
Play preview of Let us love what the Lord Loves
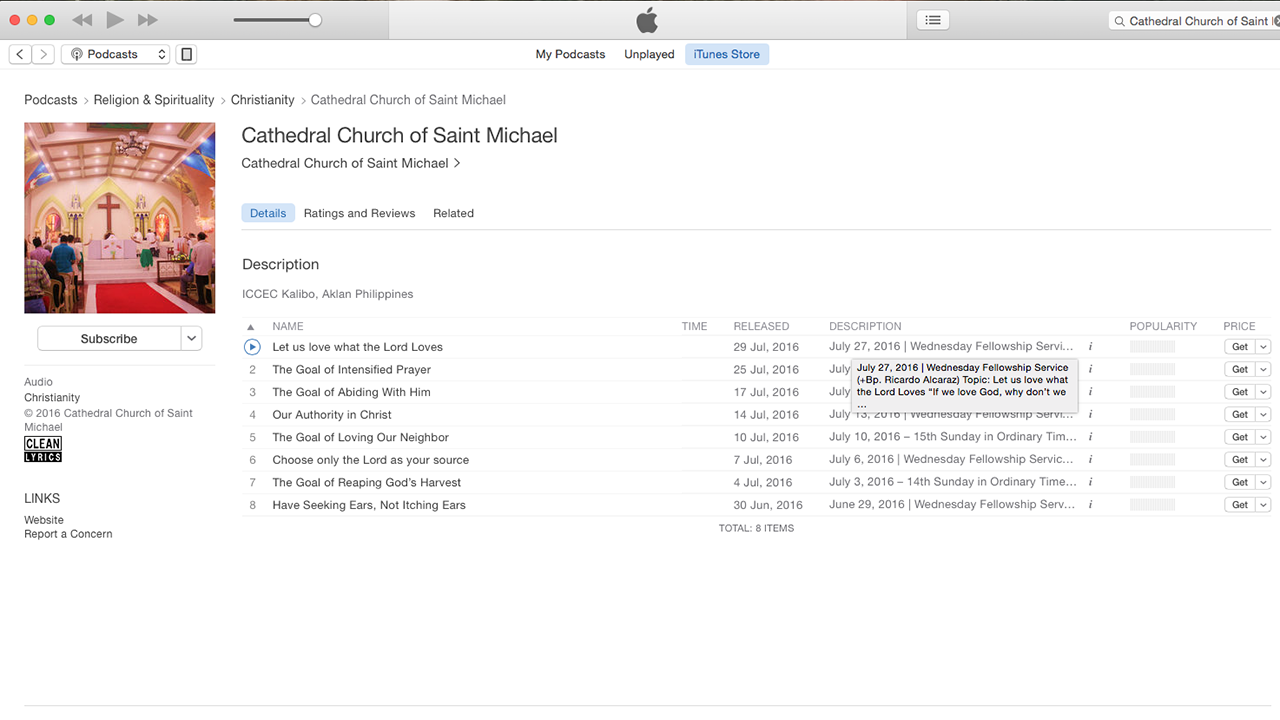(x=252, y=347)
